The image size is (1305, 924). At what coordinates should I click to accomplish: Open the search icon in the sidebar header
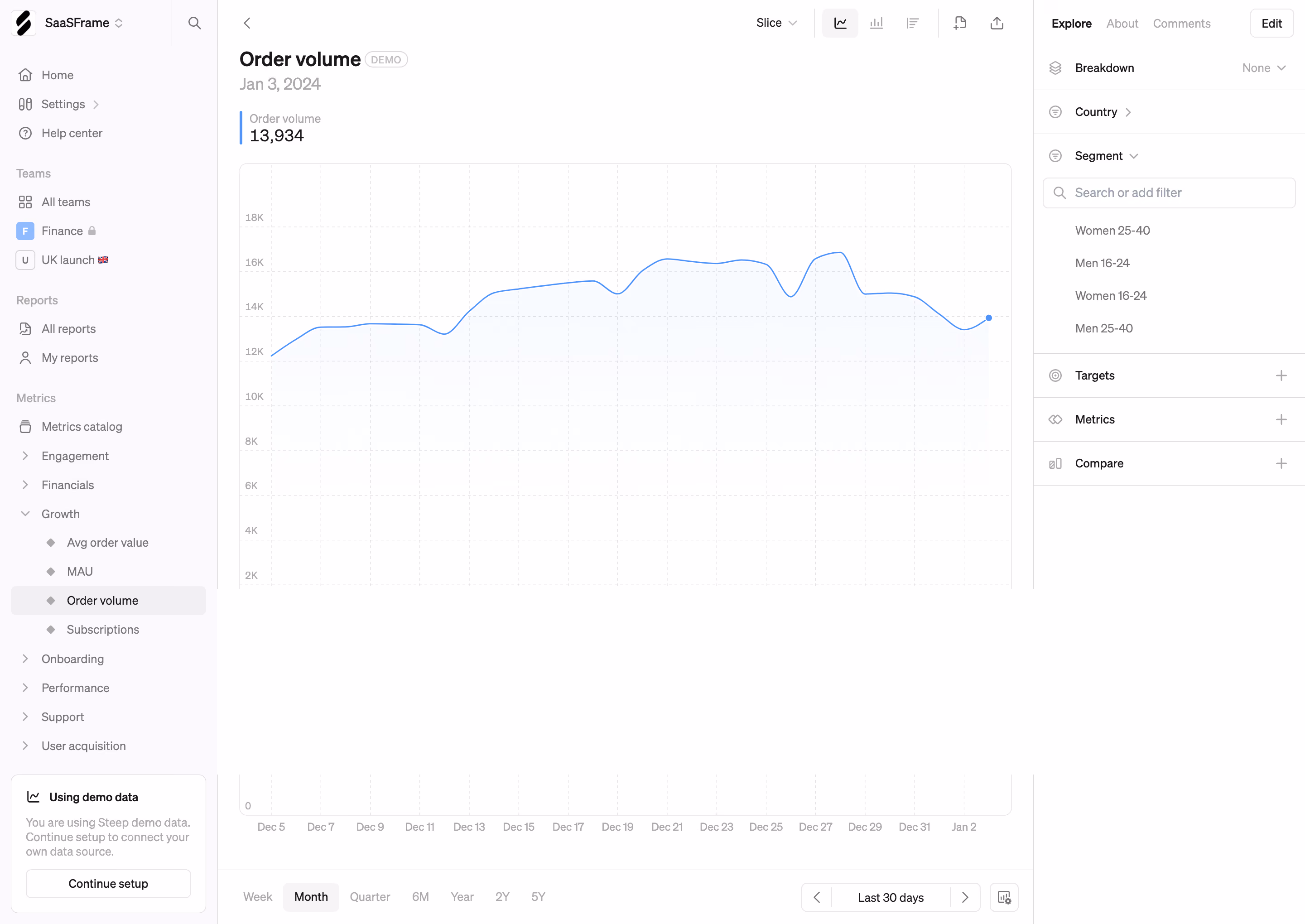tap(195, 24)
